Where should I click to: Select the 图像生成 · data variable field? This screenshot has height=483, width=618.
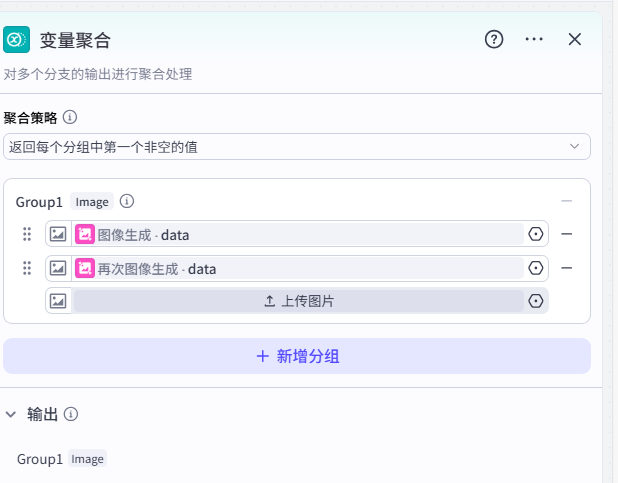click(298, 235)
